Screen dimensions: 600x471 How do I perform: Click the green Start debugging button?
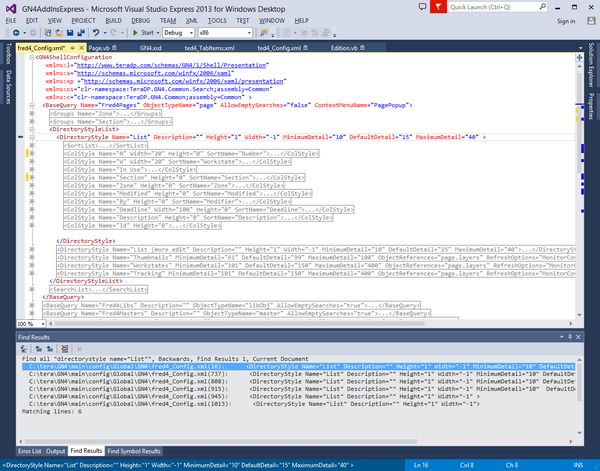[x=143, y=33]
